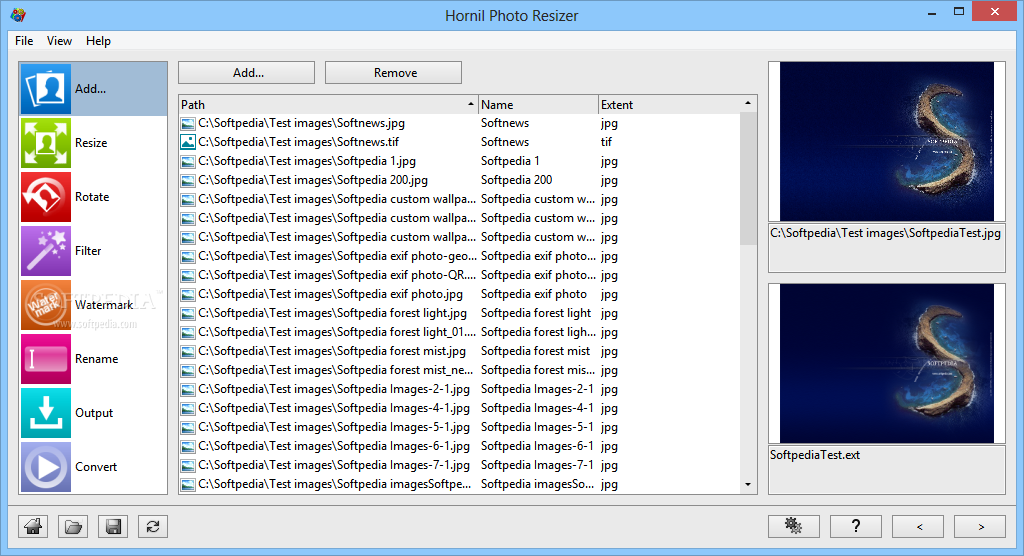1024x556 pixels.
Task: Click the question mark help button
Action: [856, 527]
